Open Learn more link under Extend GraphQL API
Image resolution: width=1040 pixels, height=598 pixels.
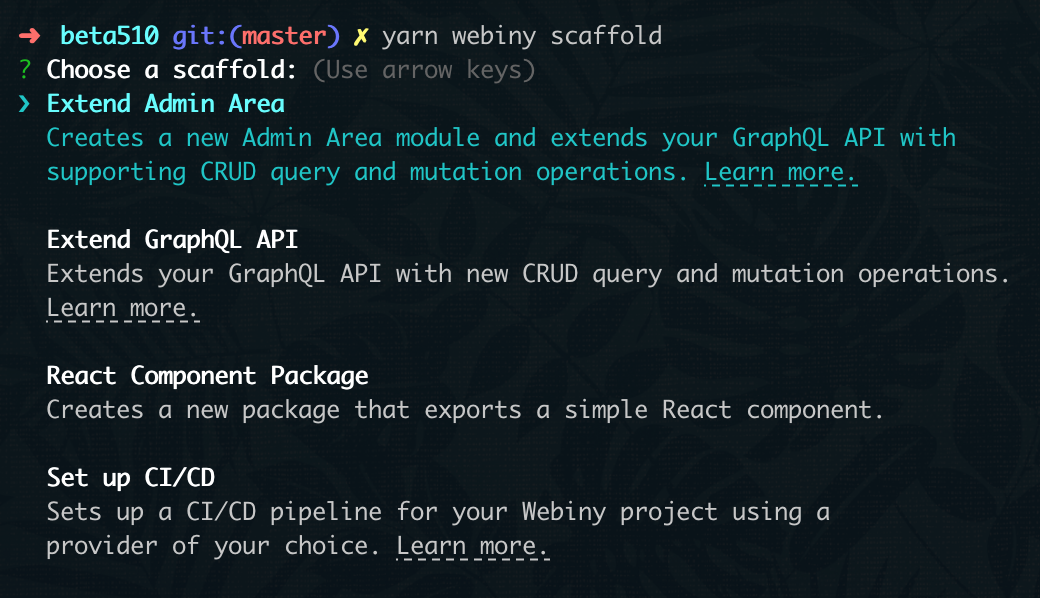pos(122,308)
